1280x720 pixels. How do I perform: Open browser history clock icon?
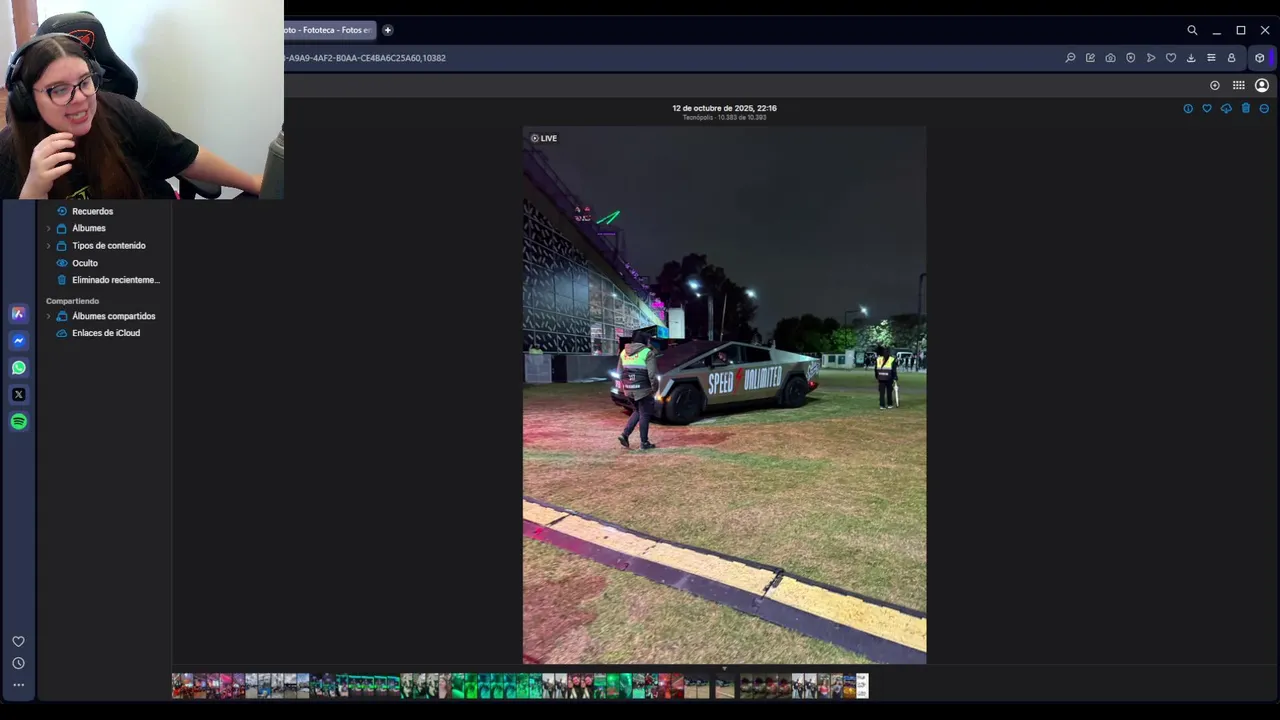pos(18,663)
